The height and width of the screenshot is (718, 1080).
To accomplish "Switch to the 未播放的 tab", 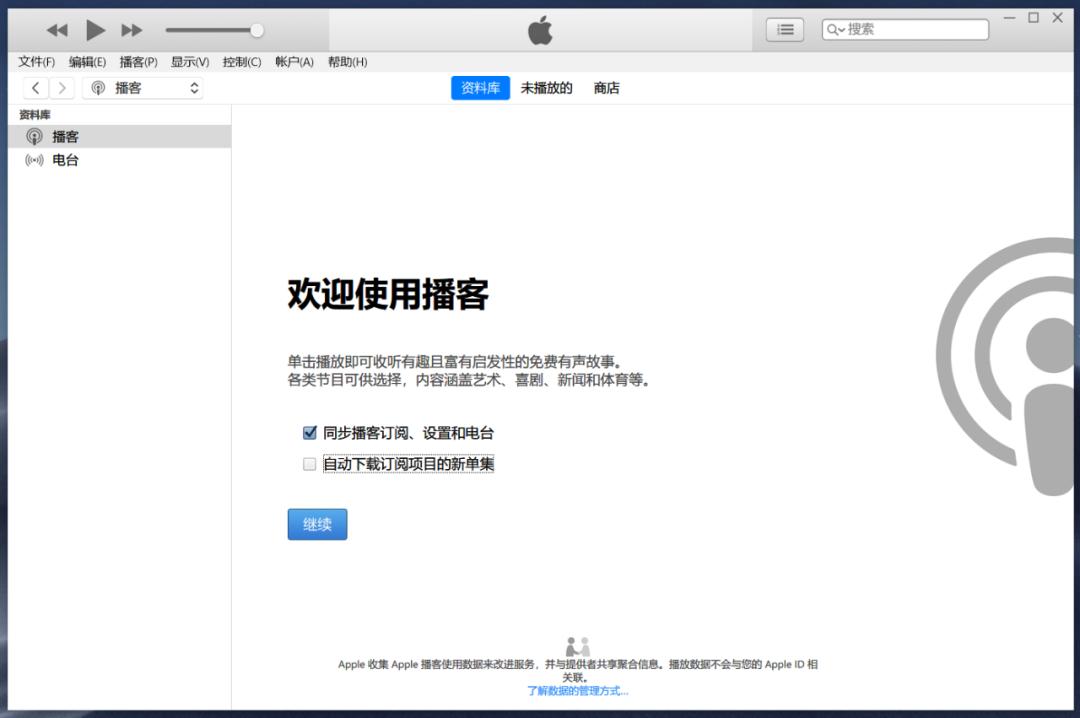I will click(x=548, y=88).
